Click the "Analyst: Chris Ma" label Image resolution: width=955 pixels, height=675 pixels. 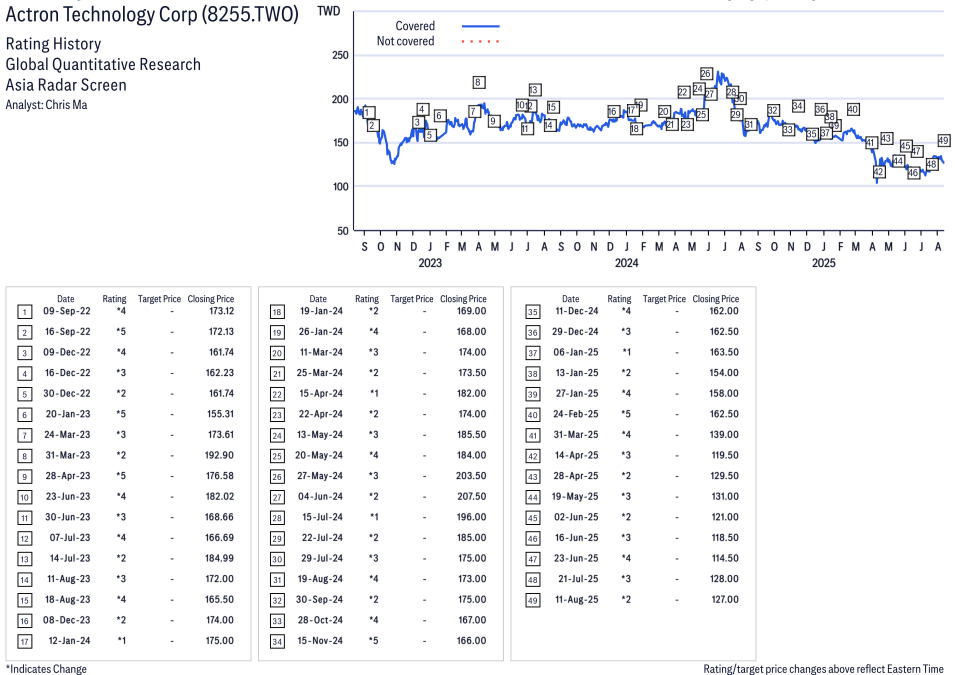46,105
